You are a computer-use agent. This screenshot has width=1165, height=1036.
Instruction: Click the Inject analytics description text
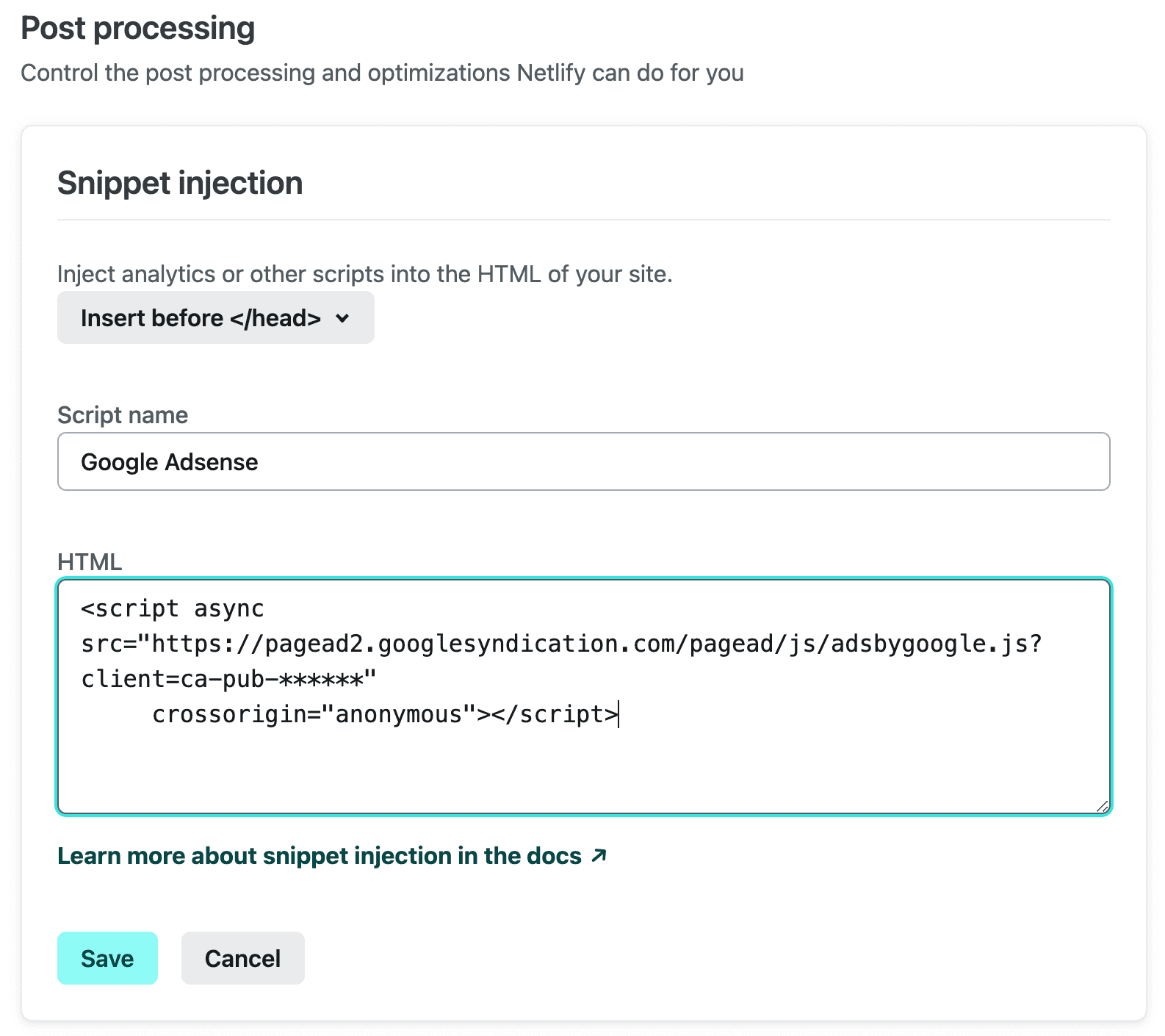[365, 274]
